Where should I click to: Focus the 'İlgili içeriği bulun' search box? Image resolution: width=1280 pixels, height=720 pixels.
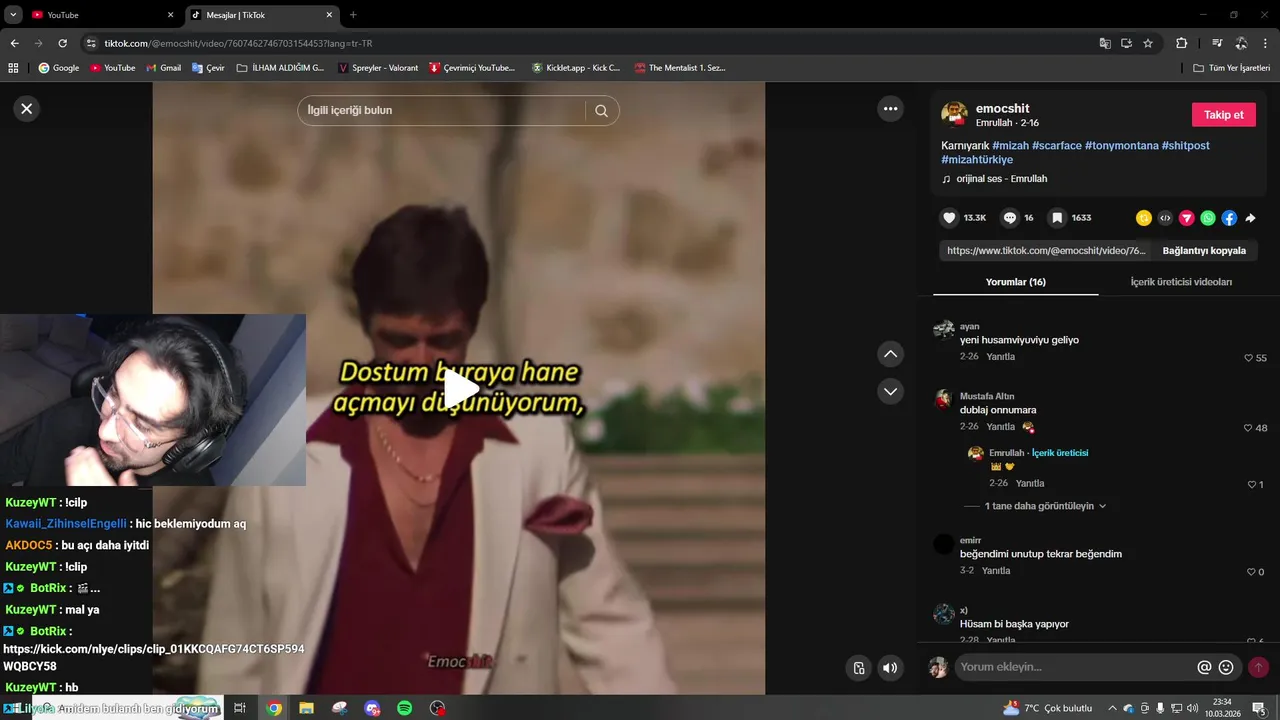(x=444, y=110)
